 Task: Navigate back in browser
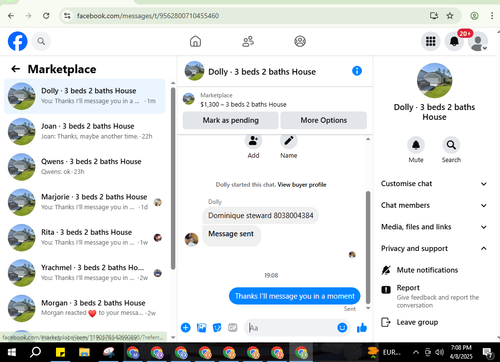11,16
